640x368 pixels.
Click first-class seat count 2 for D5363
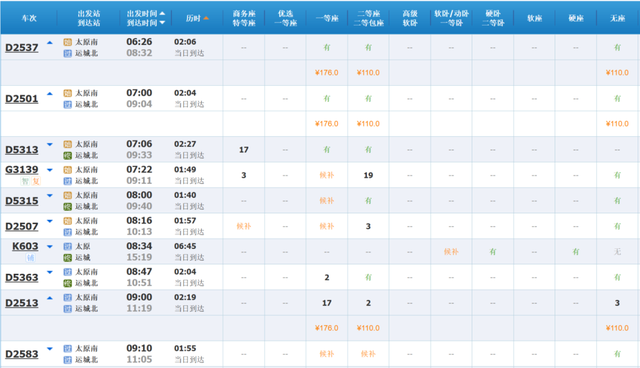327,277
